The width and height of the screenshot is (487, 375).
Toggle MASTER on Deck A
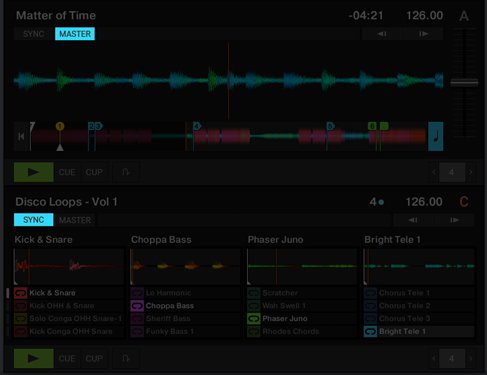coord(75,34)
